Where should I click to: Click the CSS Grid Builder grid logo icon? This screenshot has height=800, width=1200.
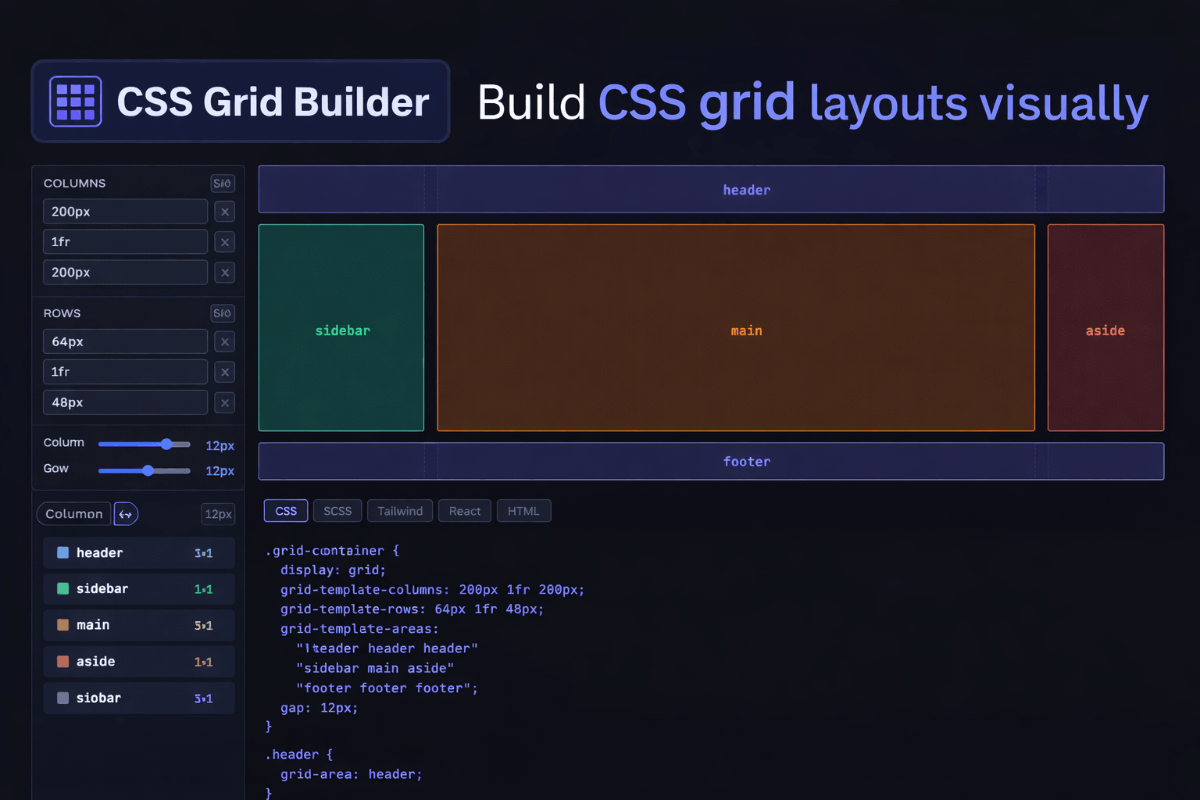pyautogui.click(x=76, y=101)
